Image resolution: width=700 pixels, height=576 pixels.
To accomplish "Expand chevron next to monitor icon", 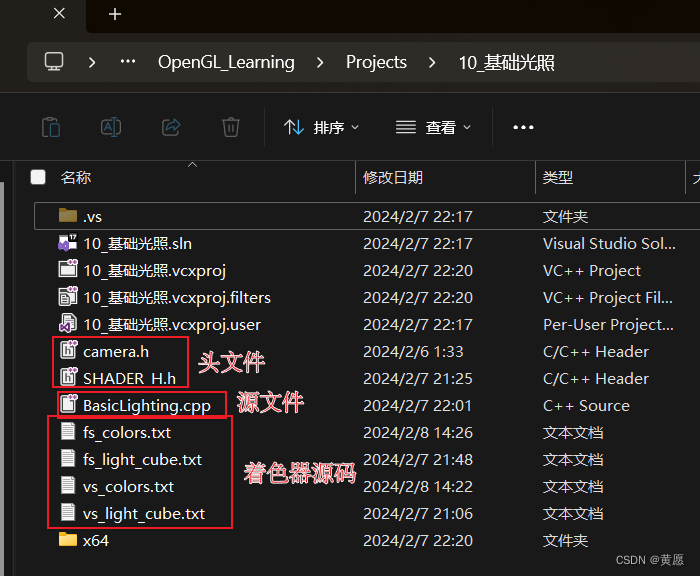I will (x=92, y=62).
